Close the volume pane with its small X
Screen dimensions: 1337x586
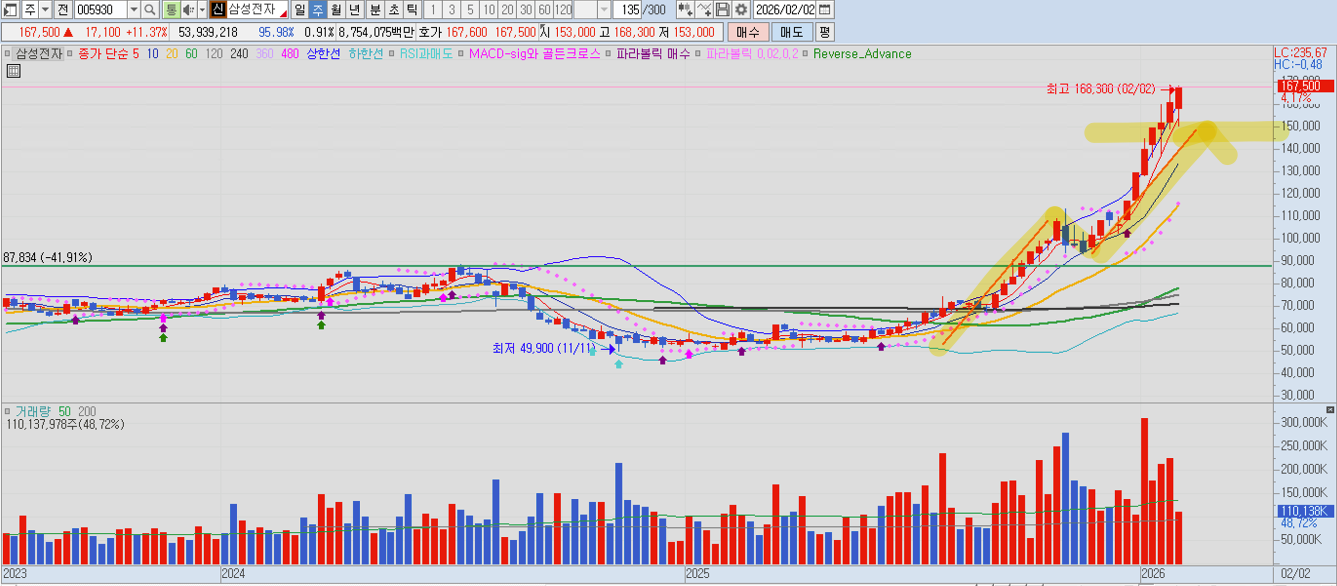(x=1329, y=411)
